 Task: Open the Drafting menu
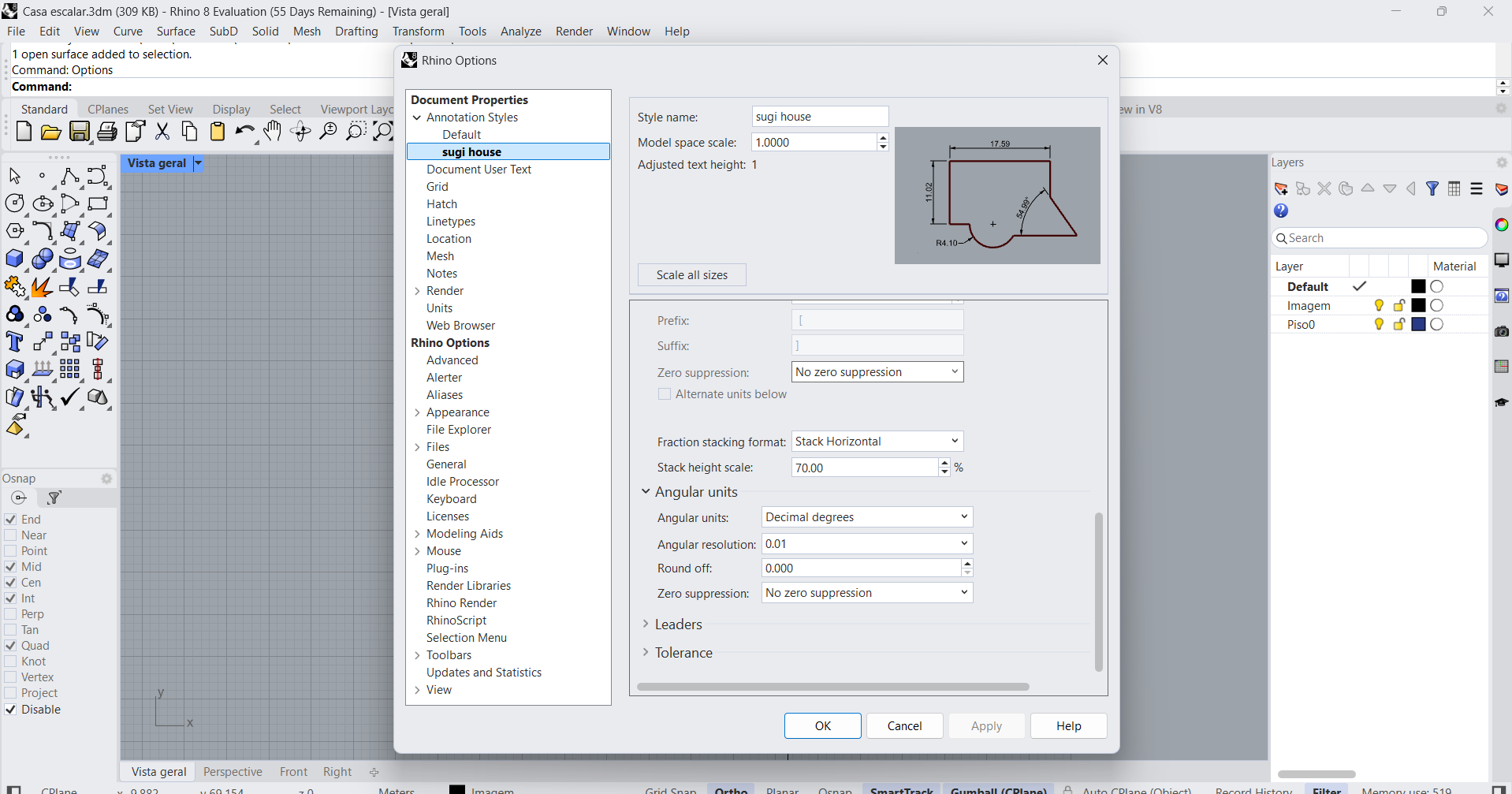(x=356, y=32)
